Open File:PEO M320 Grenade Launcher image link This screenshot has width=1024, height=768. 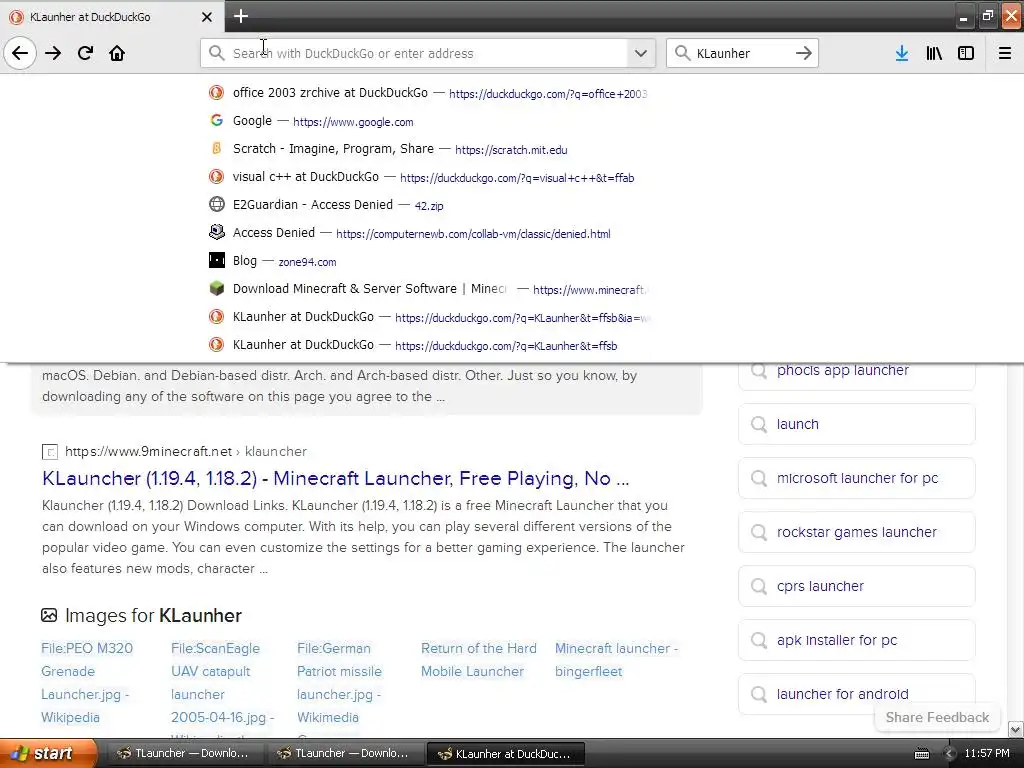[87, 683]
